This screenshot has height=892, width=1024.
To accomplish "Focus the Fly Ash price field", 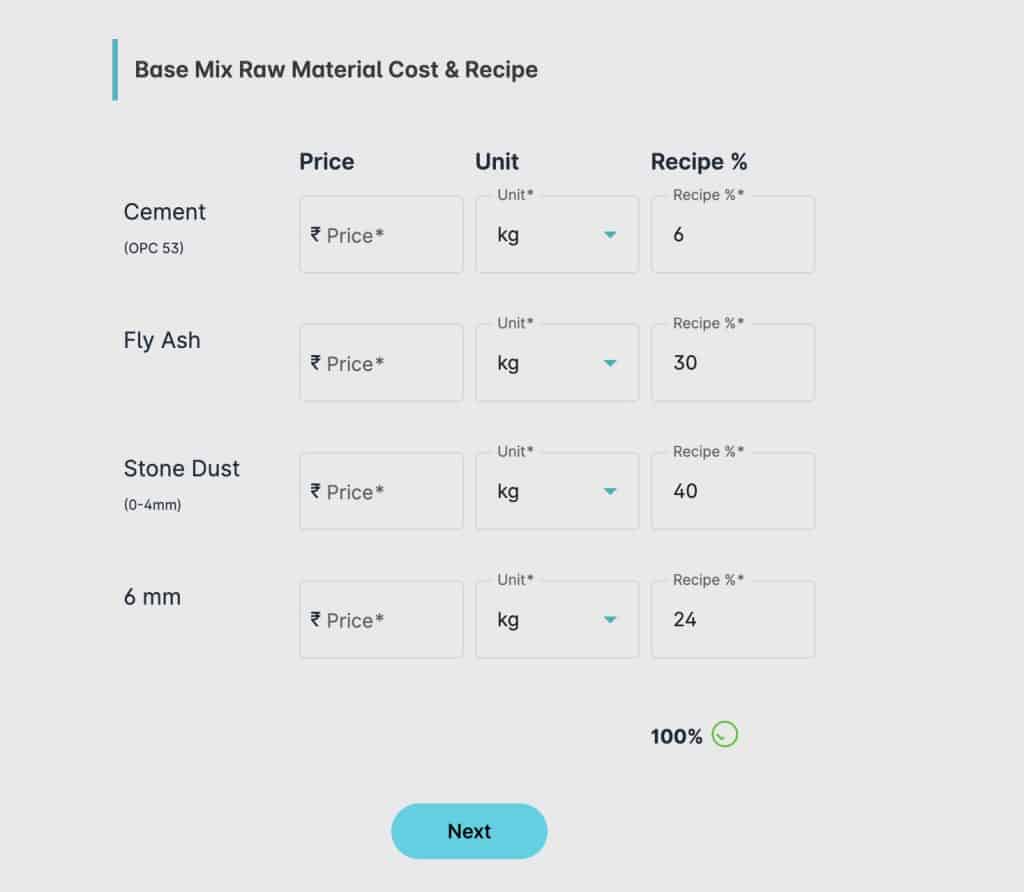I will 381,362.
